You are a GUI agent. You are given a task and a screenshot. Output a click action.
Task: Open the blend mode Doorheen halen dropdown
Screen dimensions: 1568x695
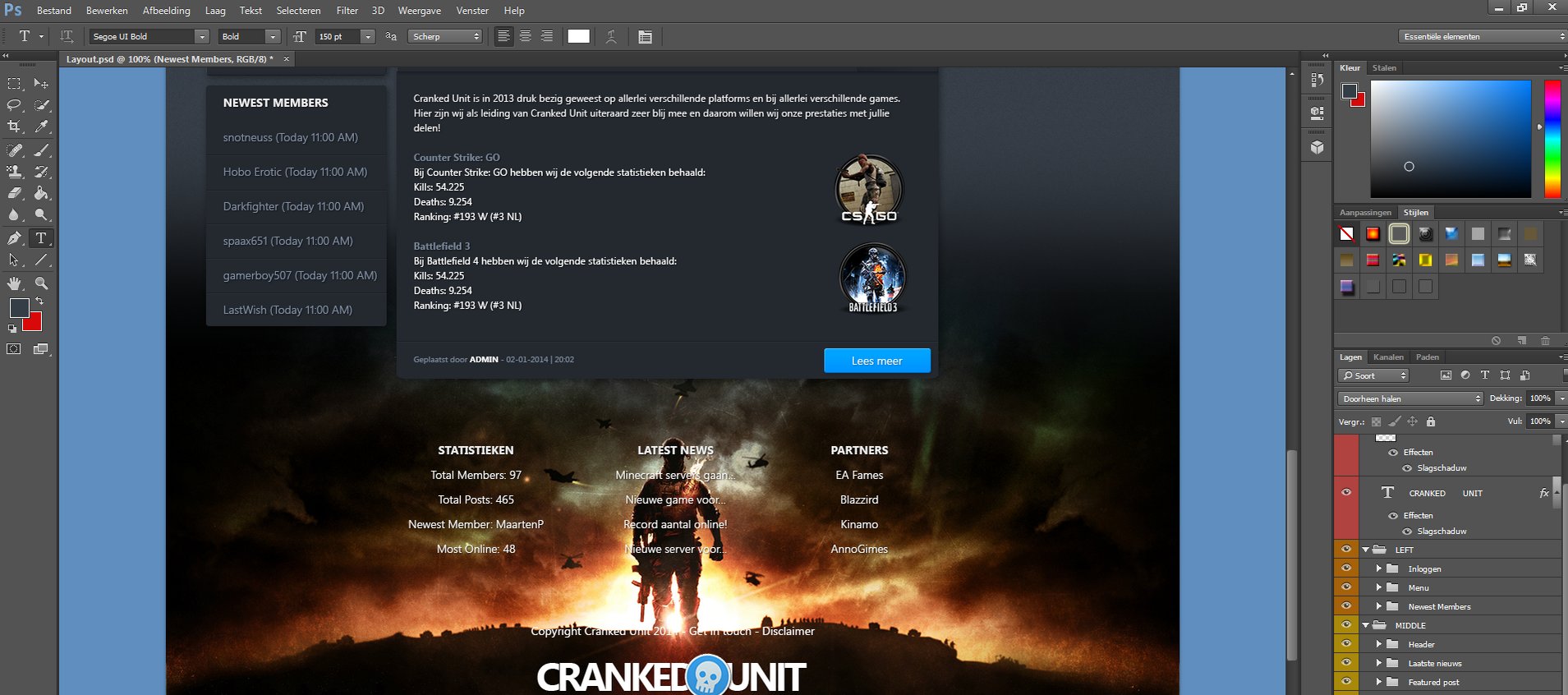1409,398
